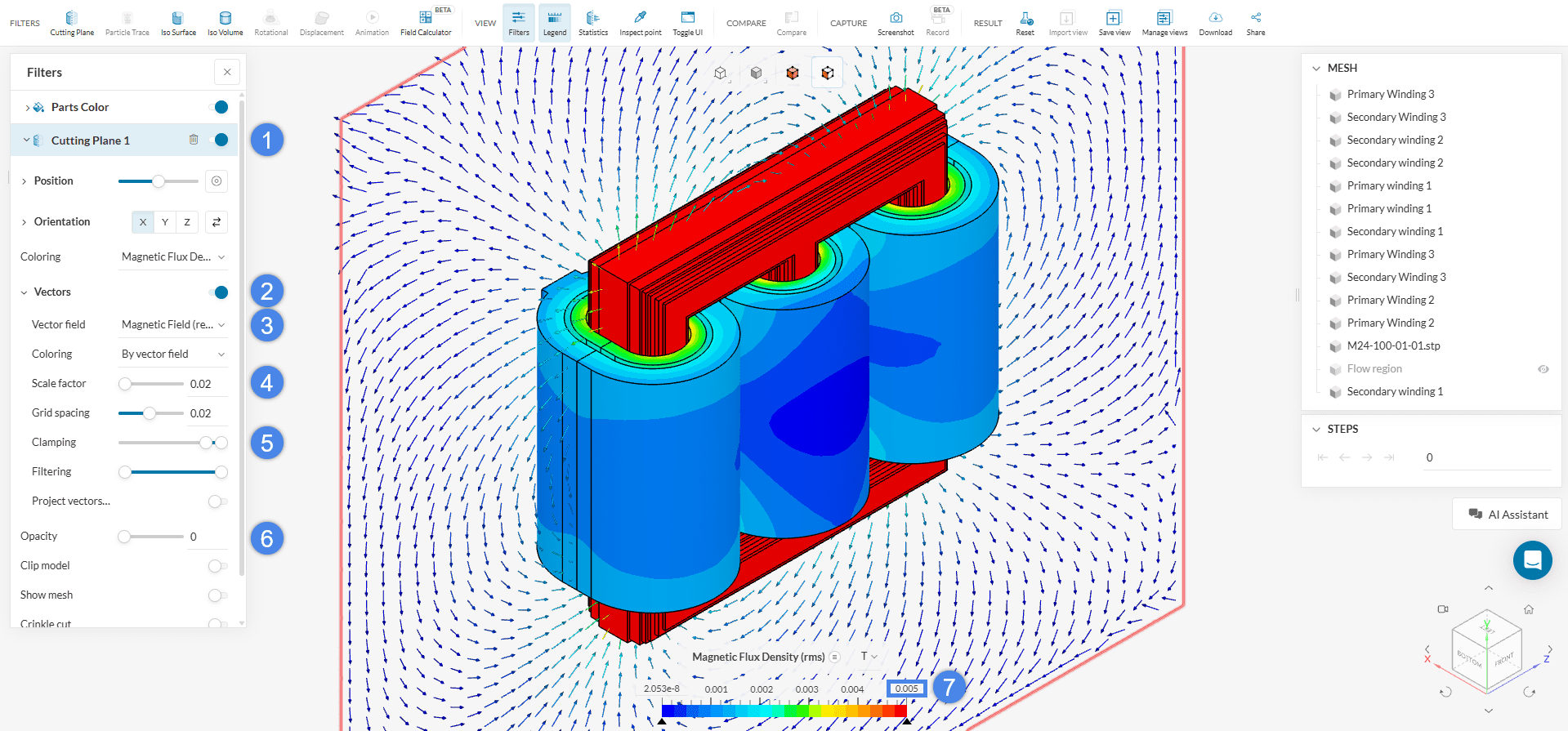Screen dimensions: 1568x731
Task: Activate the Inspect point tool
Action: click(640, 23)
